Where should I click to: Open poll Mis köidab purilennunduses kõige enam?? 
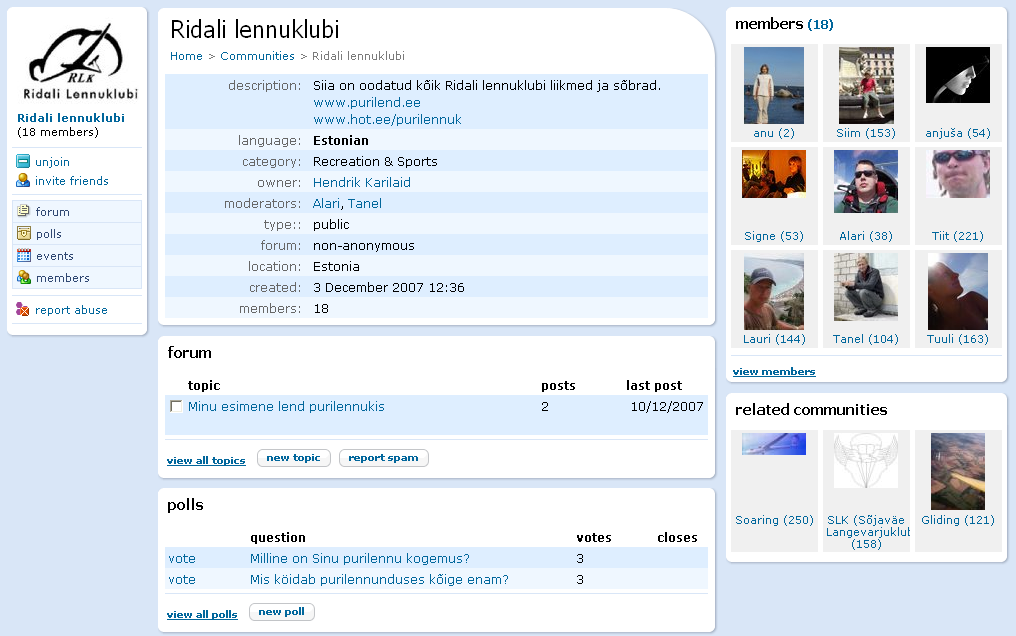[x=379, y=579]
